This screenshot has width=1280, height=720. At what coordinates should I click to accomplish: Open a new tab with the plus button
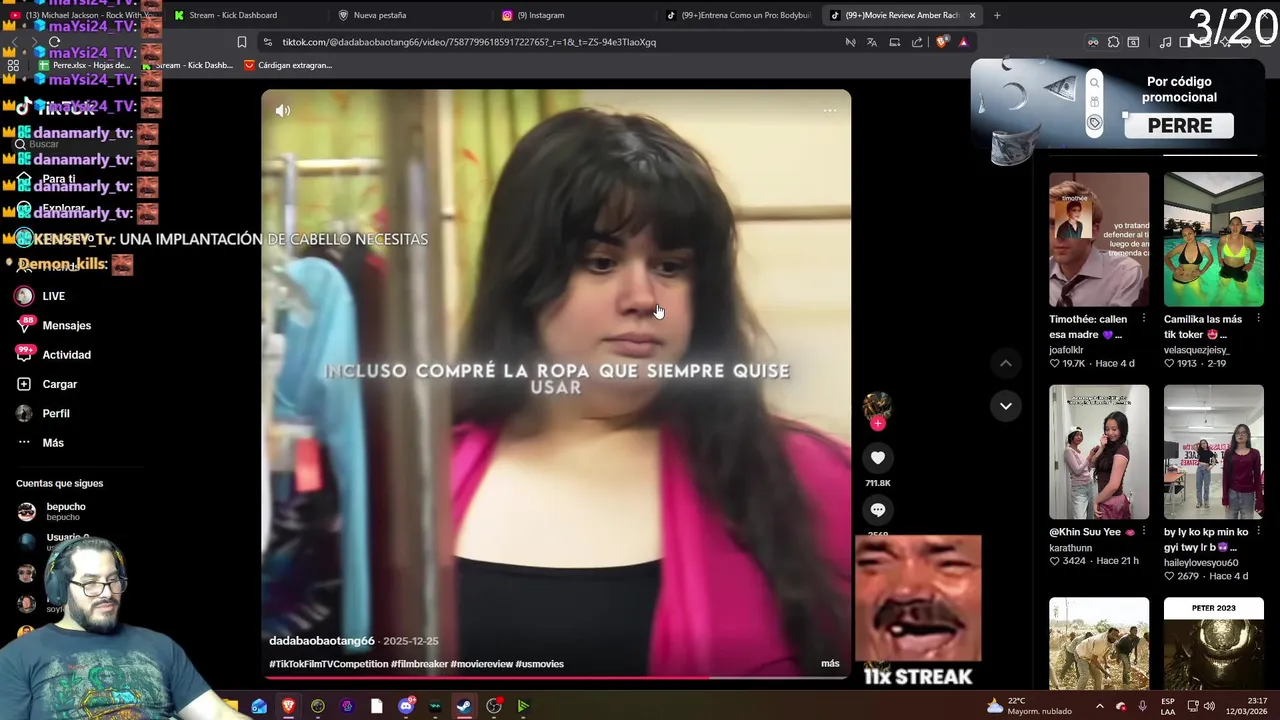coord(997,15)
